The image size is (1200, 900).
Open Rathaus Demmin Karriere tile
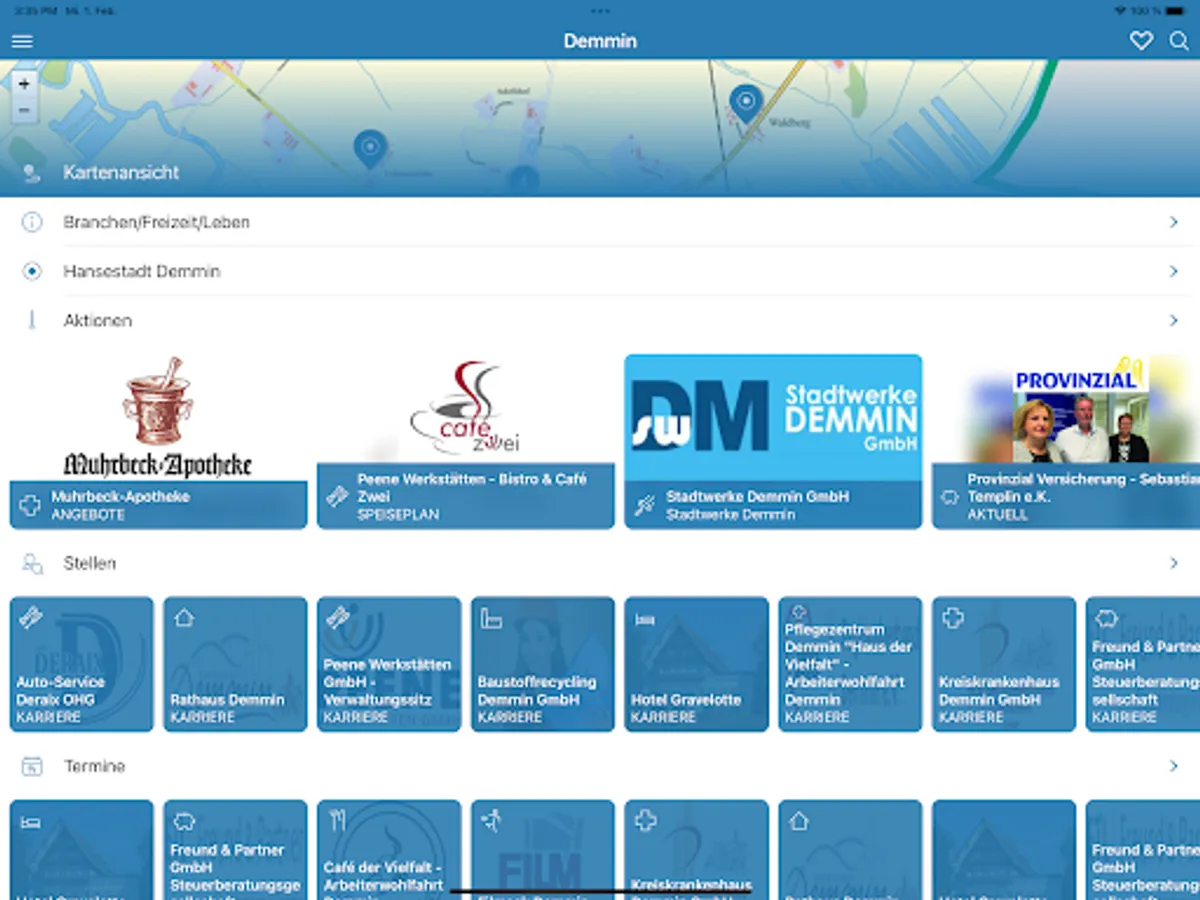click(235, 664)
